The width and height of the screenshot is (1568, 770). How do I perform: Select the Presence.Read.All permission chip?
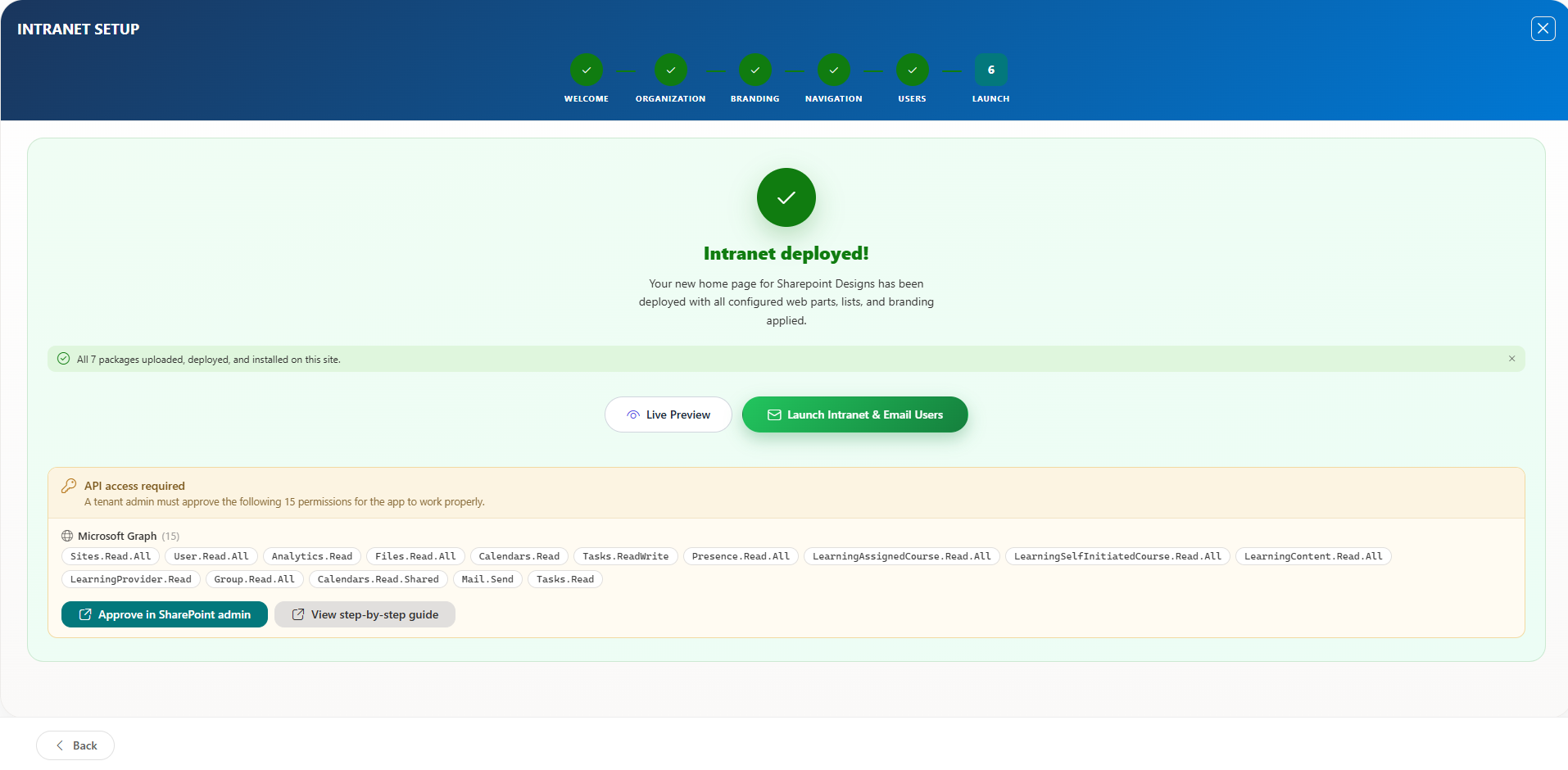(741, 556)
